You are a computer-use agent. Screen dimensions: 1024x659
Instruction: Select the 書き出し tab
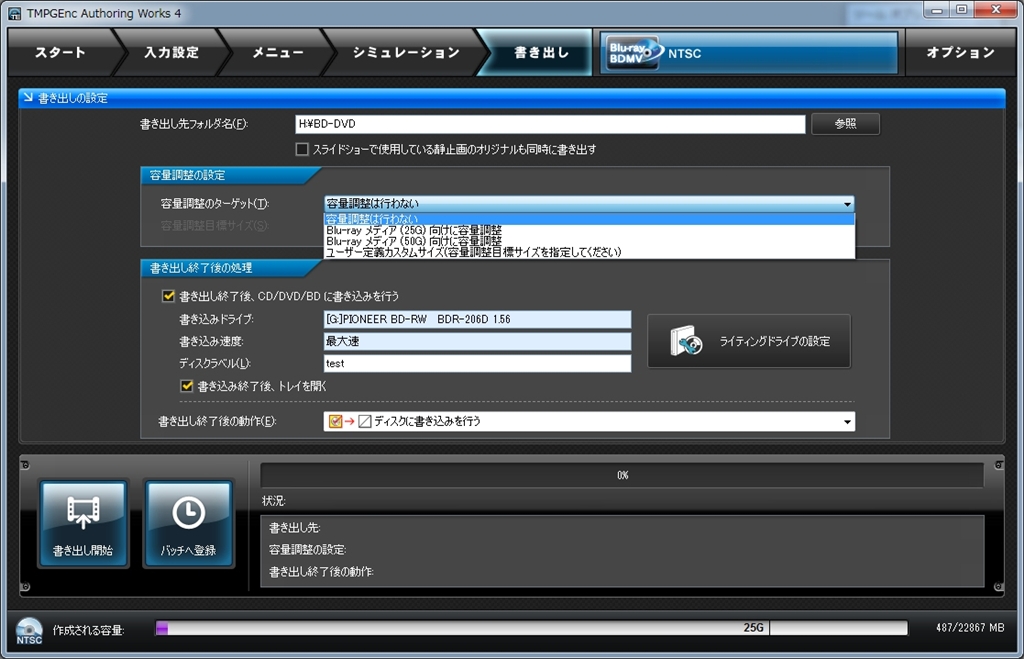541,52
